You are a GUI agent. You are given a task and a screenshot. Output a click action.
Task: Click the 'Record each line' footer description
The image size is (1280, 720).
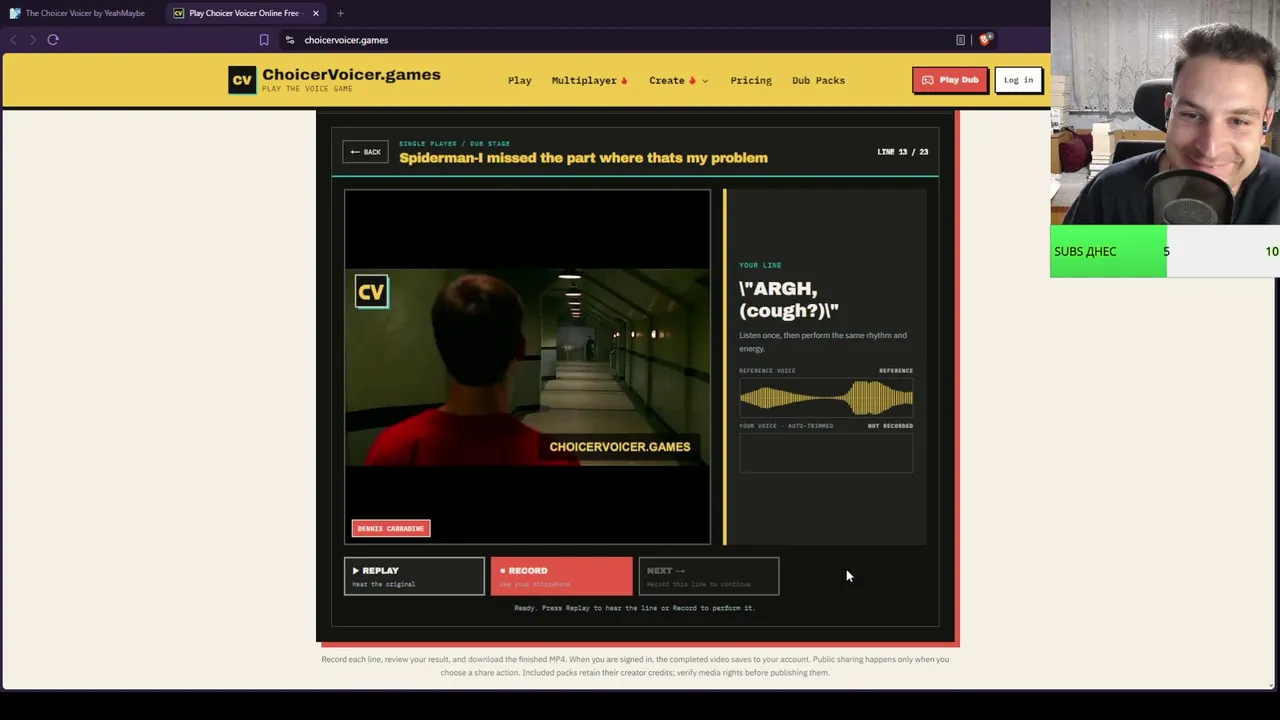(635, 666)
